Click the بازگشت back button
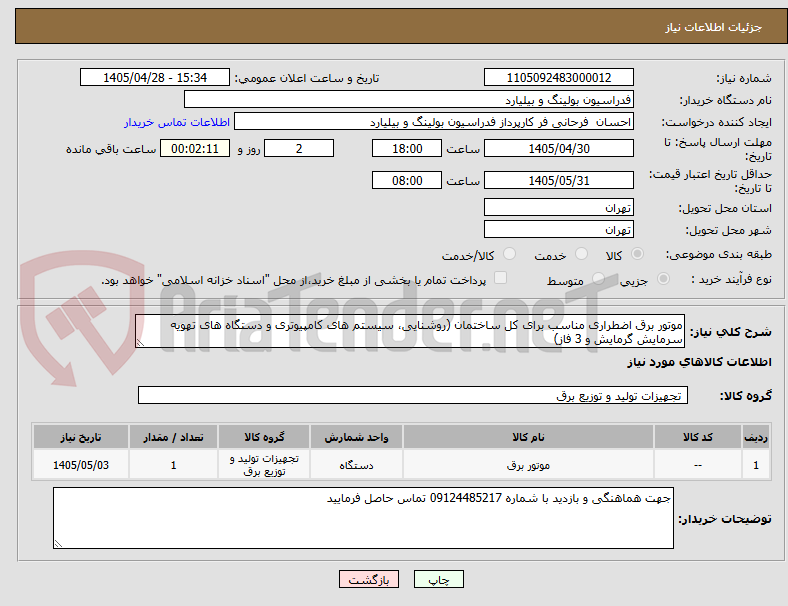Screen dimensions: 788x606 pos(369,579)
